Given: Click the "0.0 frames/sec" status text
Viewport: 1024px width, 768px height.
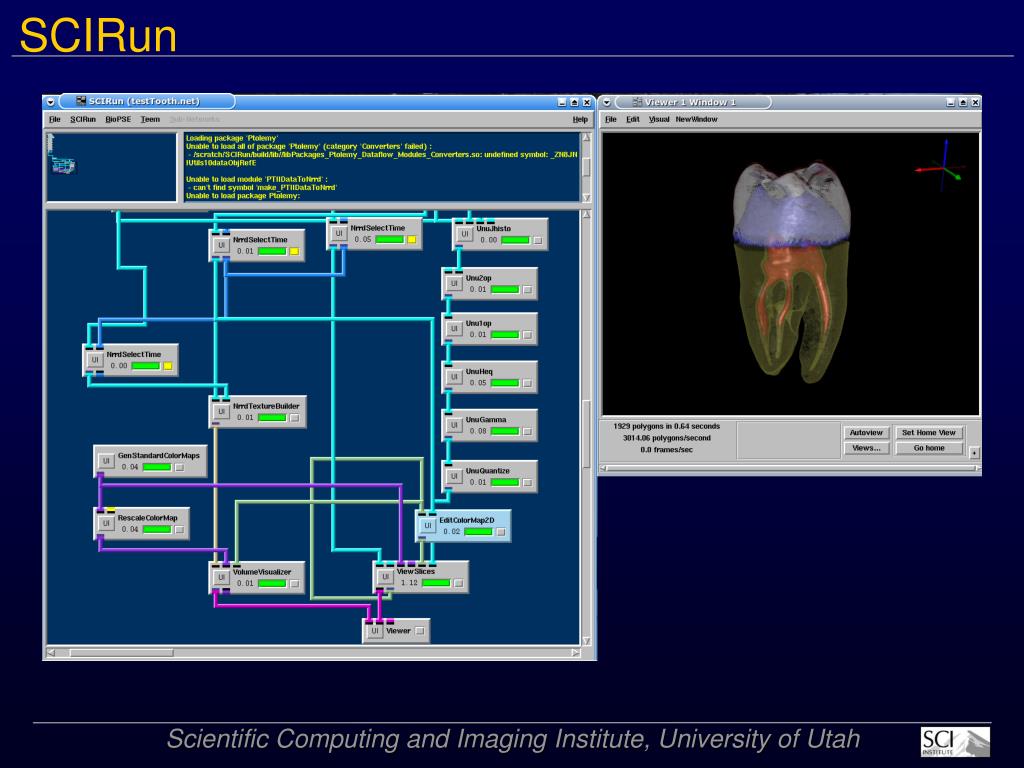Looking at the screenshot, I should [666, 450].
